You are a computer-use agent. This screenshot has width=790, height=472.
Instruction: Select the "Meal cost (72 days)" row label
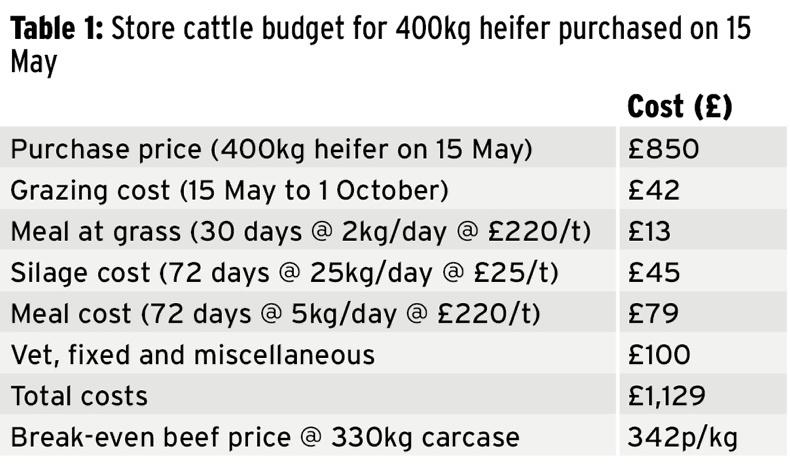click(x=275, y=313)
